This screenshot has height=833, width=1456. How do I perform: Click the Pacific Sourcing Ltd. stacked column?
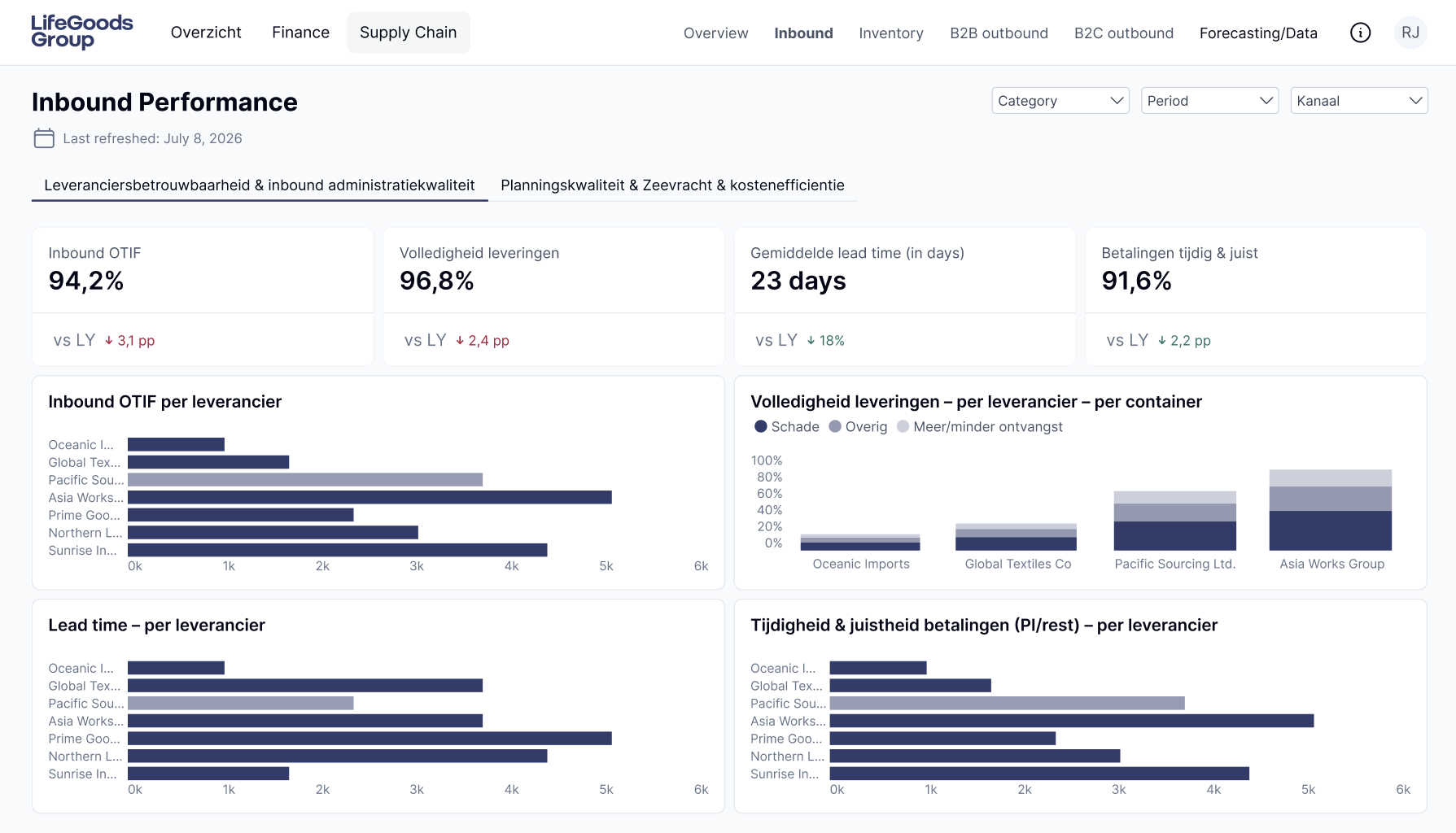pyautogui.click(x=1174, y=521)
